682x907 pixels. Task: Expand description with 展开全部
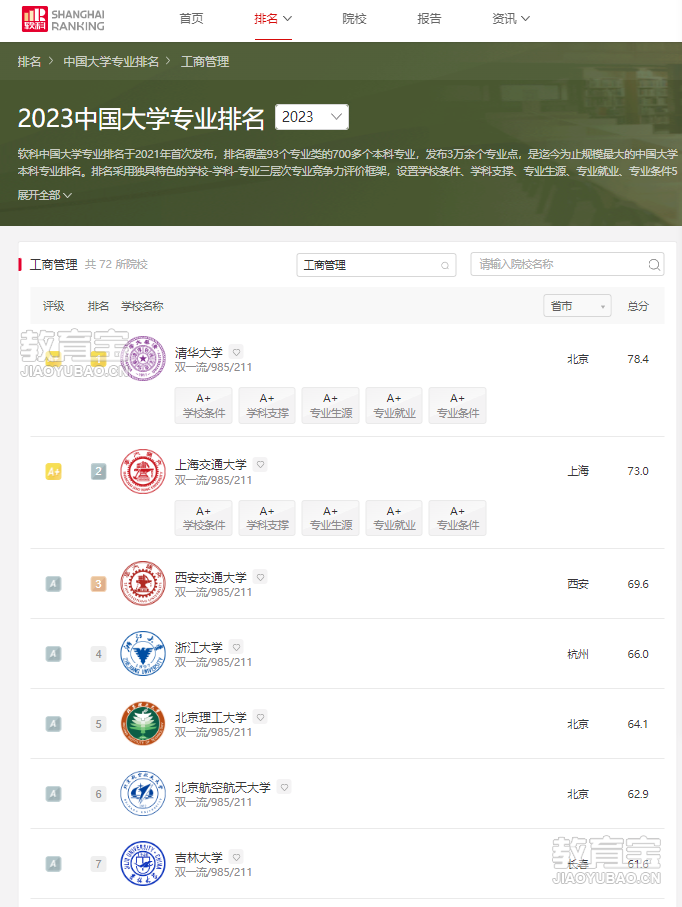pyautogui.click(x=45, y=195)
